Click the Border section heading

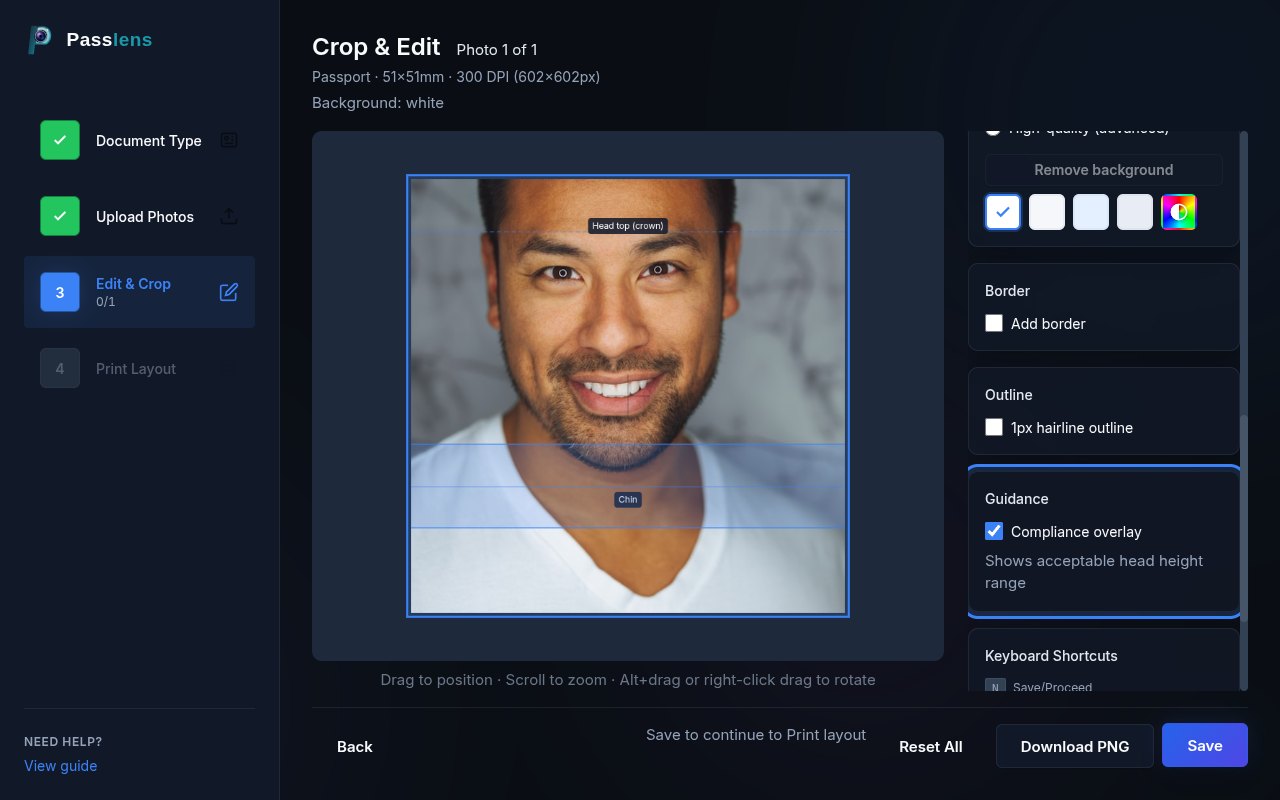1007,290
